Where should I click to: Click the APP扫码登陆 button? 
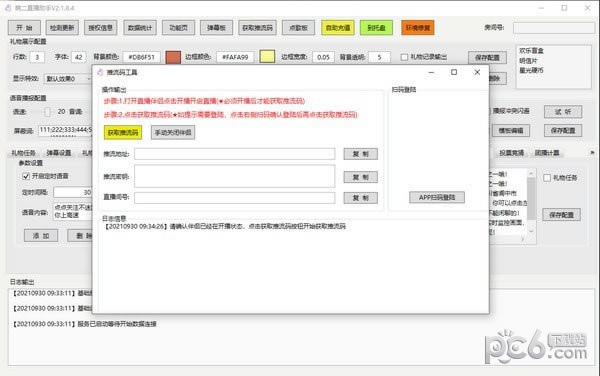coord(437,197)
